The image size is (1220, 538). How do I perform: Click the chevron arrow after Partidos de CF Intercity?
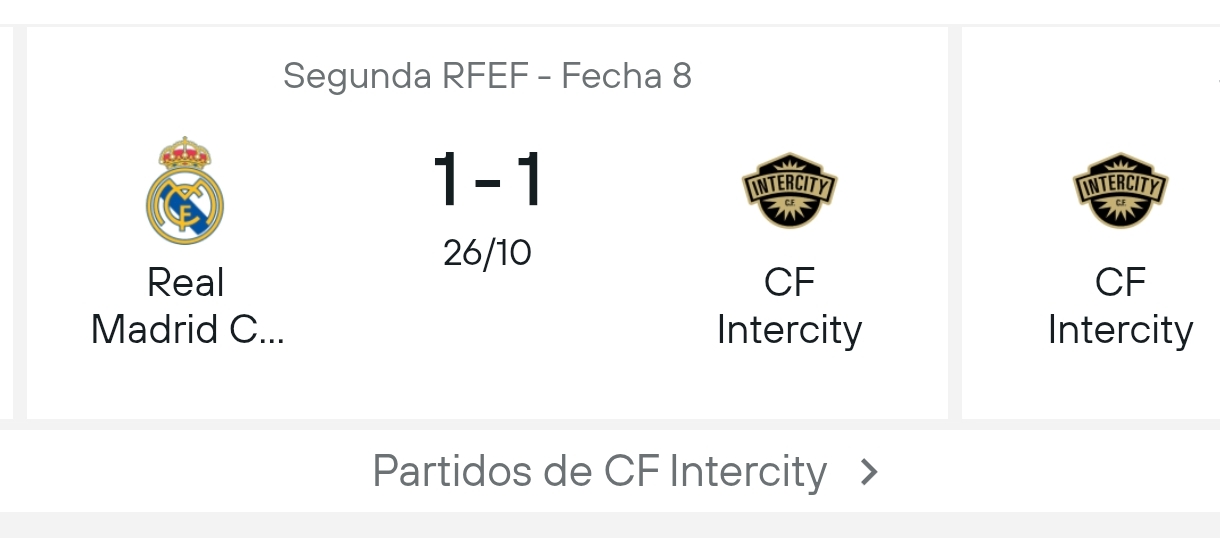tap(870, 472)
